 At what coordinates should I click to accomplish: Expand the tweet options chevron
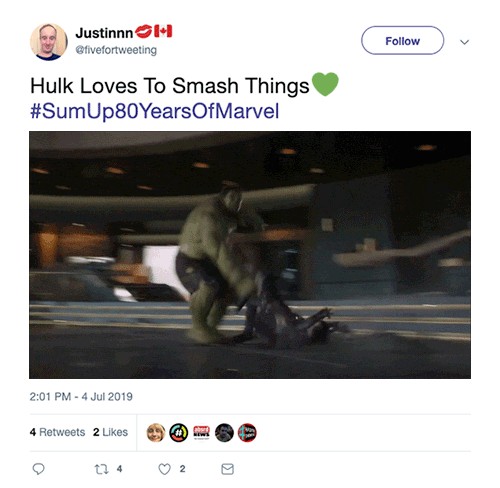(x=465, y=42)
